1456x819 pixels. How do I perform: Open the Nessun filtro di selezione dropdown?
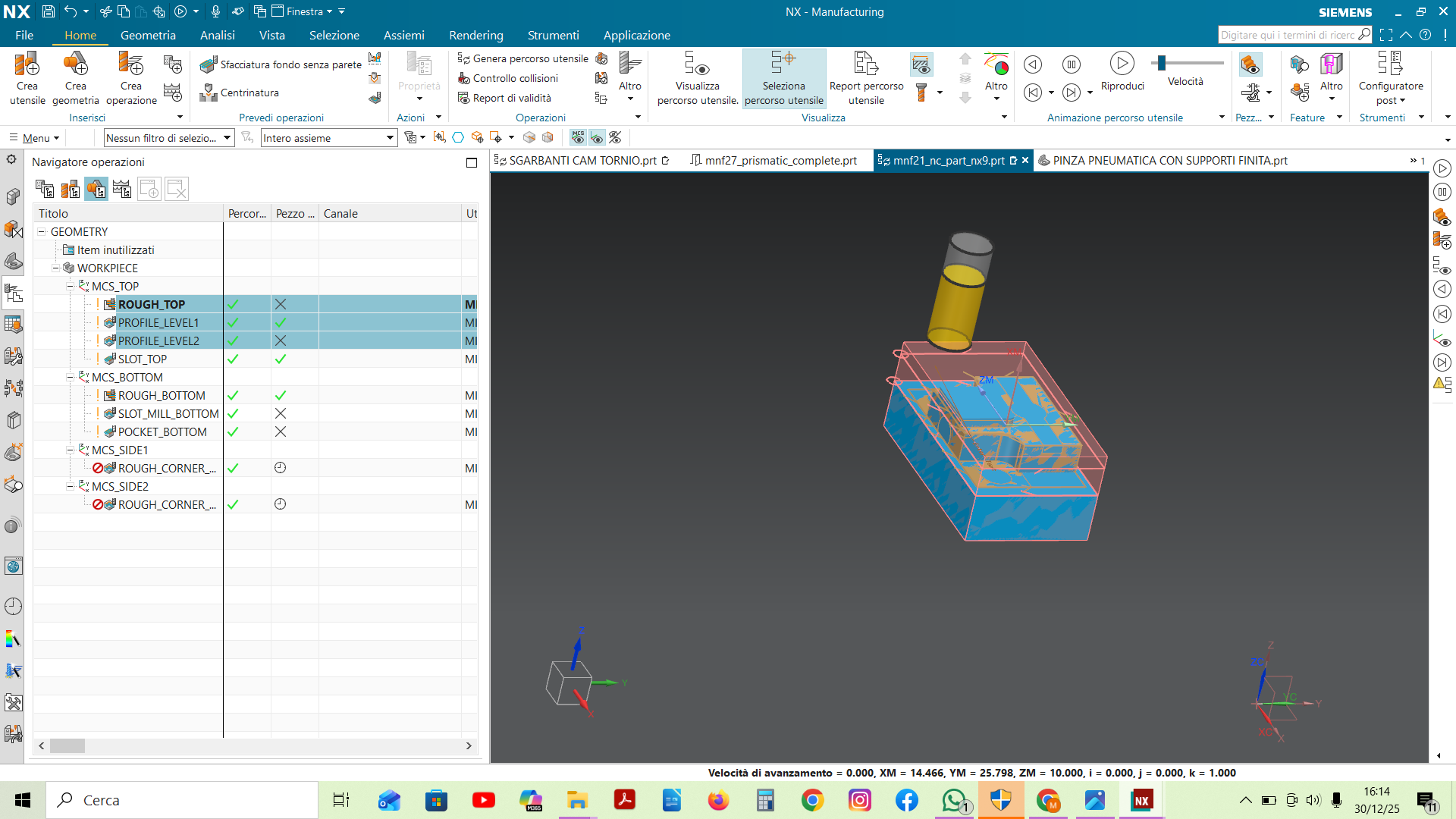[227, 138]
